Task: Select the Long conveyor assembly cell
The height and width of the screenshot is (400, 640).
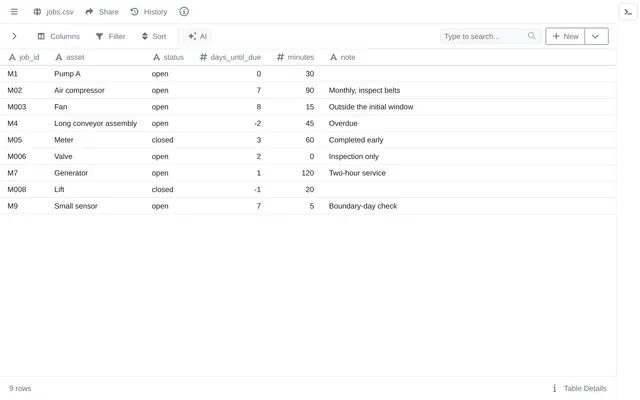Action: (x=96, y=123)
